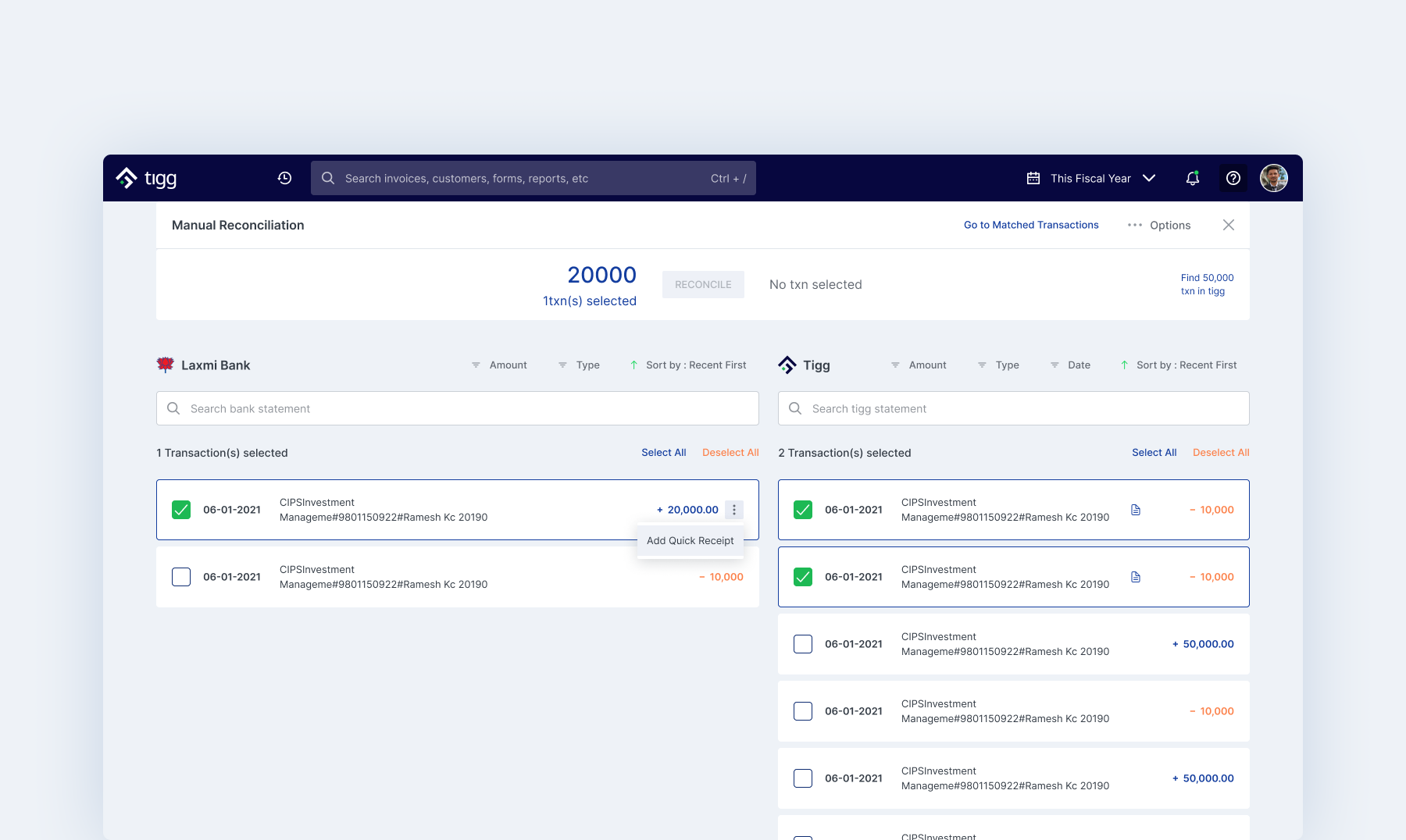The height and width of the screenshot is (840, 1406).
Task: Open the three-dot Options menu
Action: pos(1159,225)
